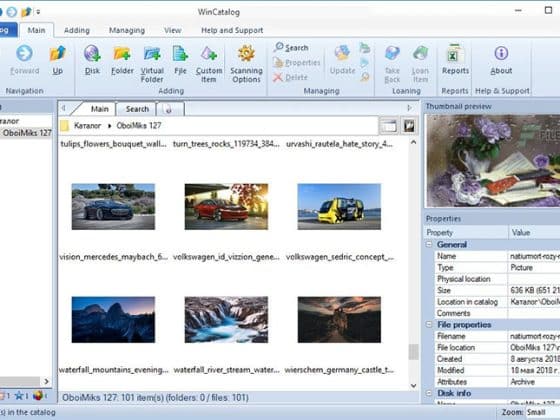Select the waterfall_mountains_evening thumbnail
This screenshot has height=420, width=560.
[x=113, y=319]
